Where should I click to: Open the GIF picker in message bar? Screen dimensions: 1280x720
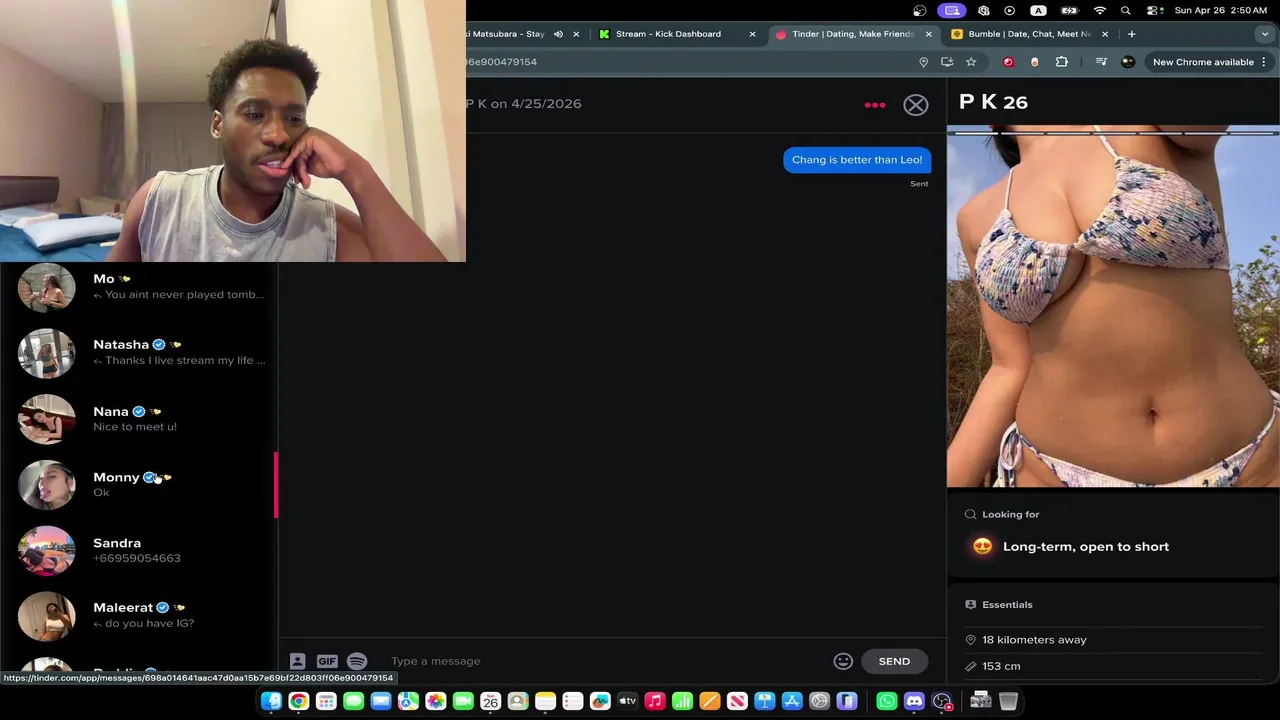pos(327,661)
